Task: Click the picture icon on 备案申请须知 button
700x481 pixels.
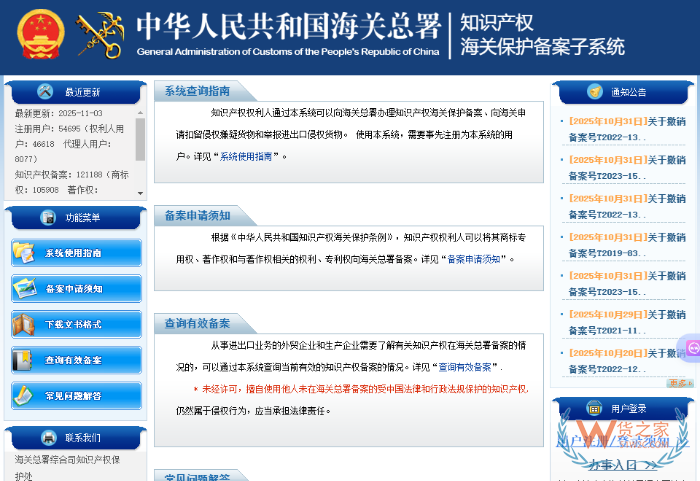Action: click(x=25, y=289)
